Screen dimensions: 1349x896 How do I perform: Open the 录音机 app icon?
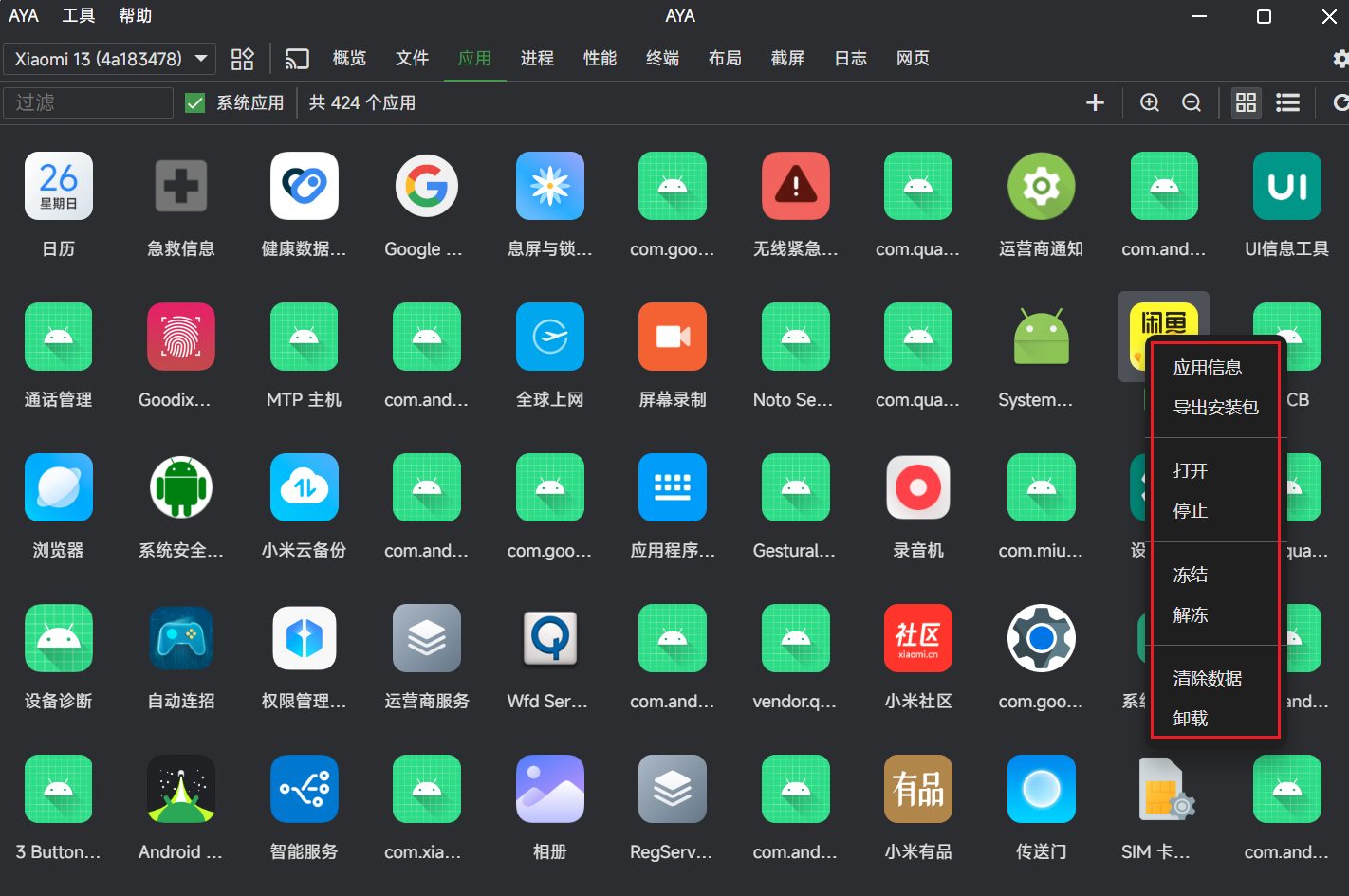(x=917, y=487)
